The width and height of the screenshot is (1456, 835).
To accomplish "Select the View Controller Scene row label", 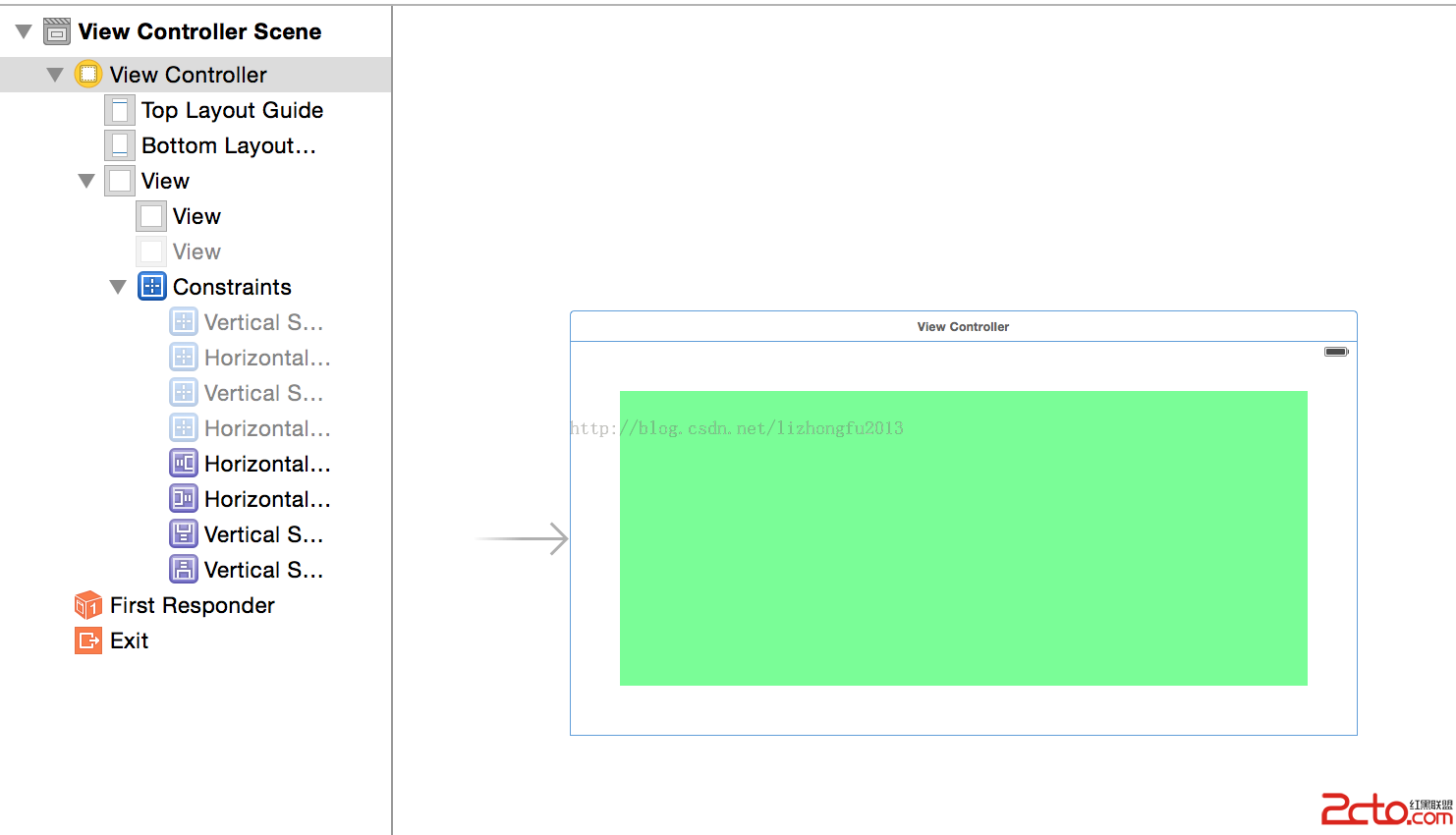I will (x=199, y=31).
